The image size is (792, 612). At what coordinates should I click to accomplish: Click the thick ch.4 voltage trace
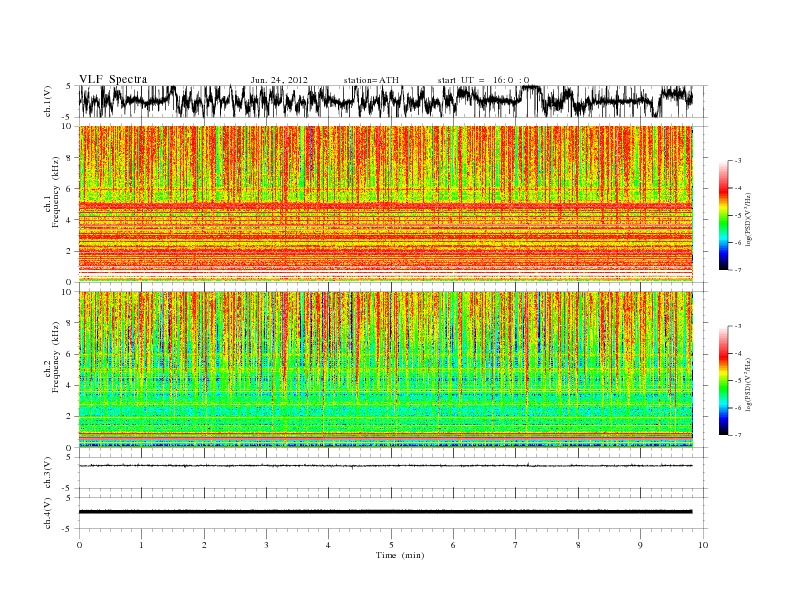[x=385, y=512]
